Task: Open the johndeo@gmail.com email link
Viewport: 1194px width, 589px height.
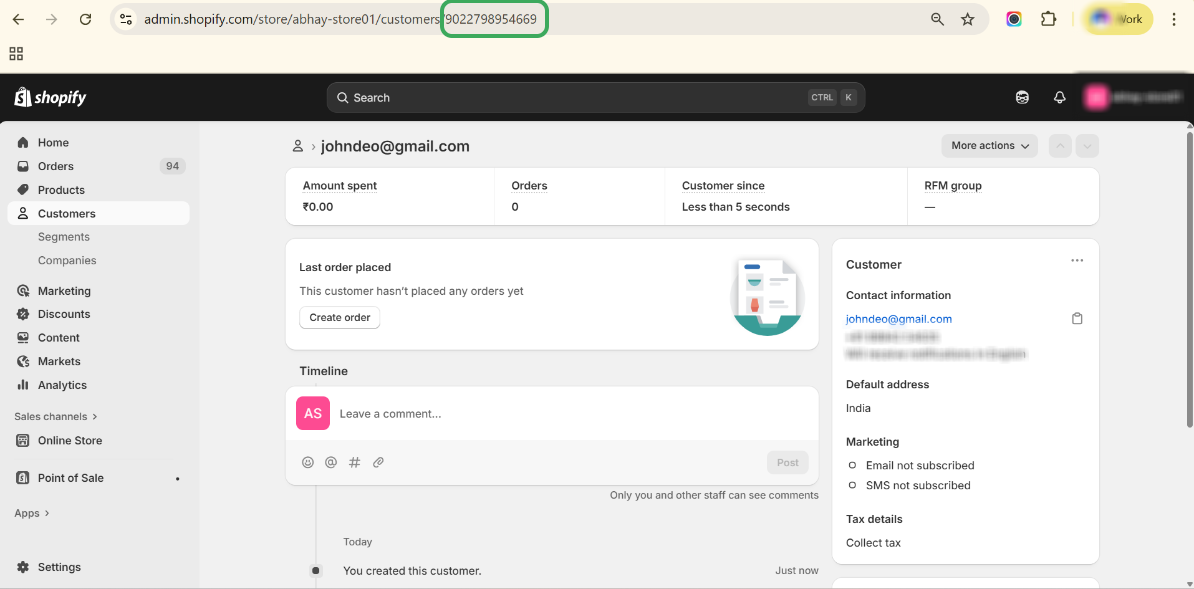Action: pos(898,319)
